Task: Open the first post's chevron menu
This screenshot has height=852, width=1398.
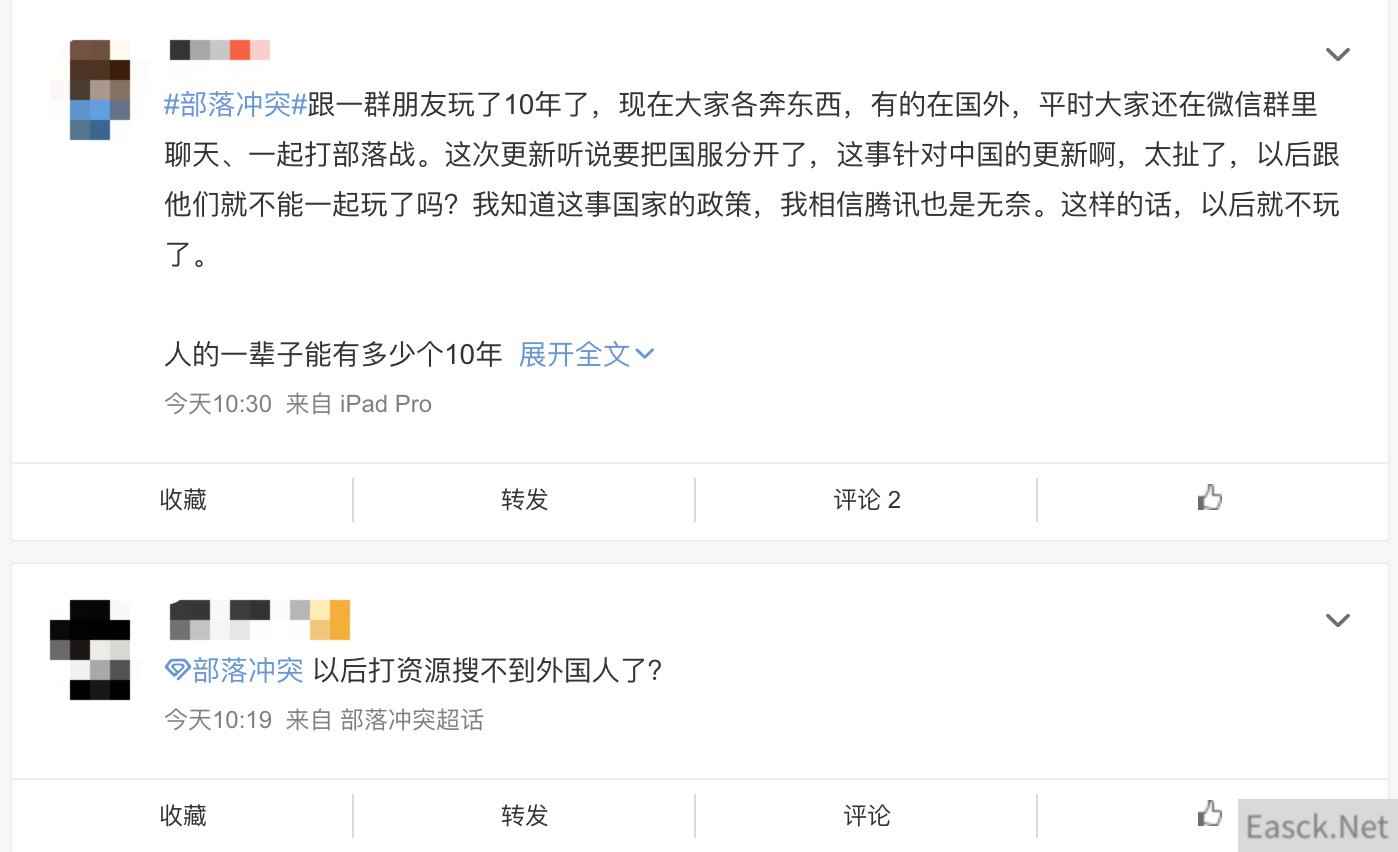Action: click(x=1337, y=54)
